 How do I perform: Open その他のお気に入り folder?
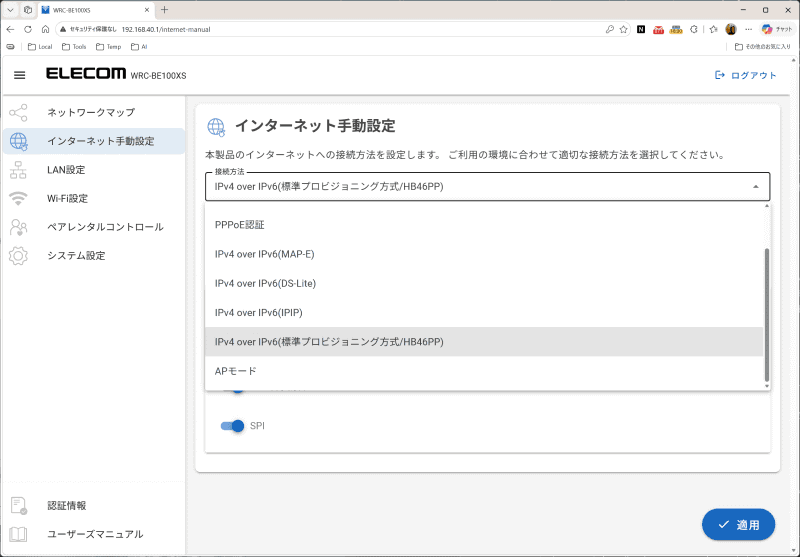point(763,46)
